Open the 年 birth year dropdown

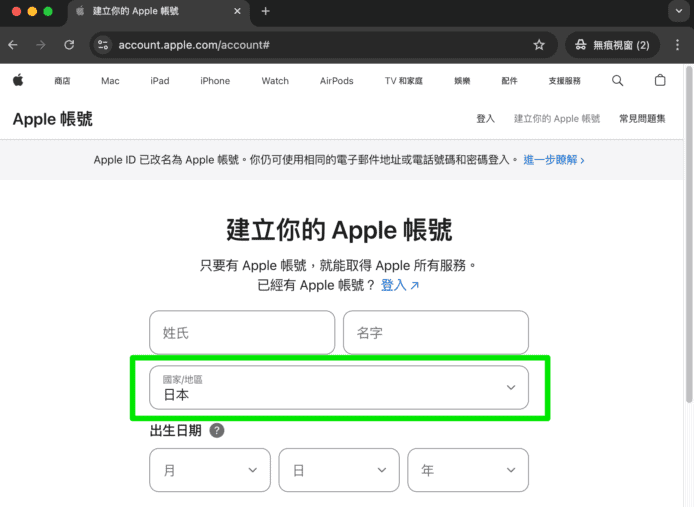coord(468,470)
